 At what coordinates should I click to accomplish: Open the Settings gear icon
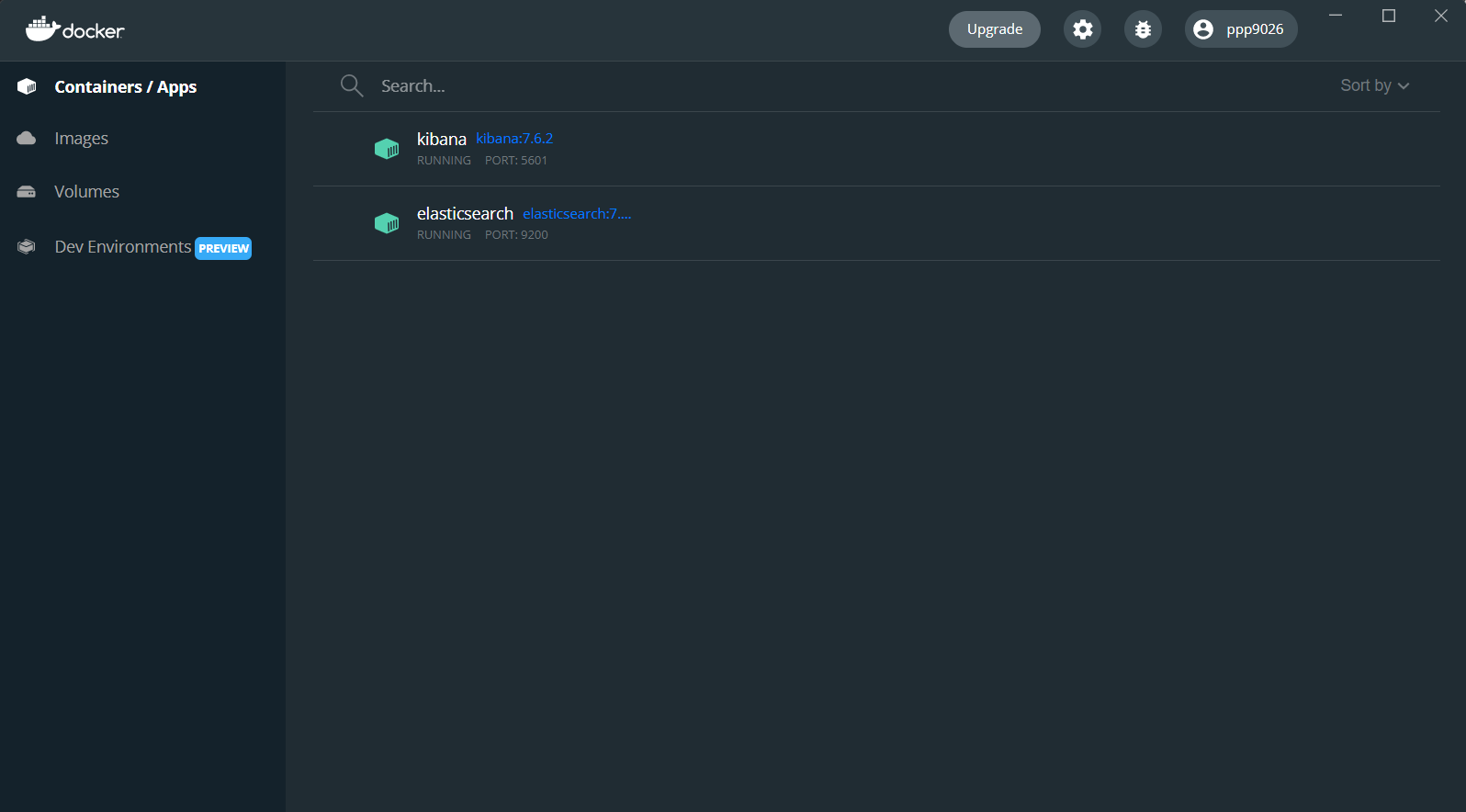1083,29
